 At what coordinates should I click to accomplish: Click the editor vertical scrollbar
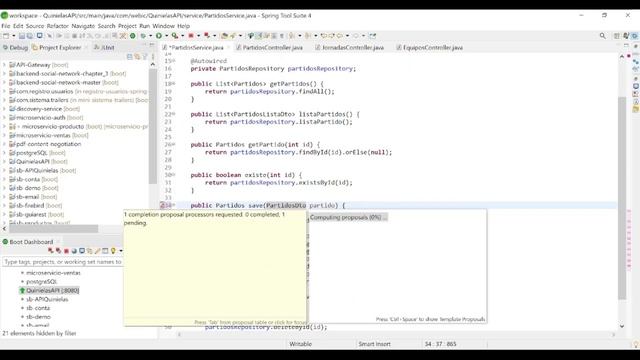point(622,198)
